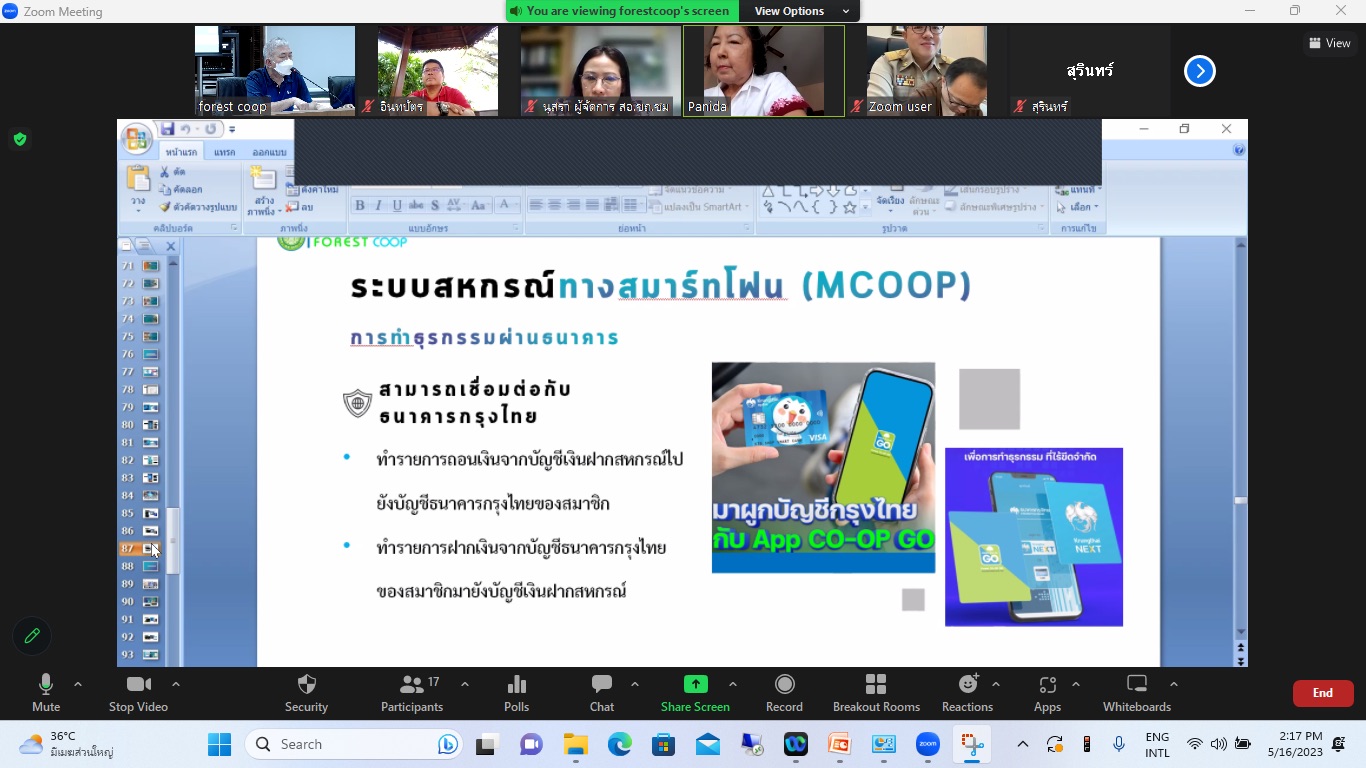Open the Zoom Chat panel
The image size is (1366, 768).
[602, 693]
